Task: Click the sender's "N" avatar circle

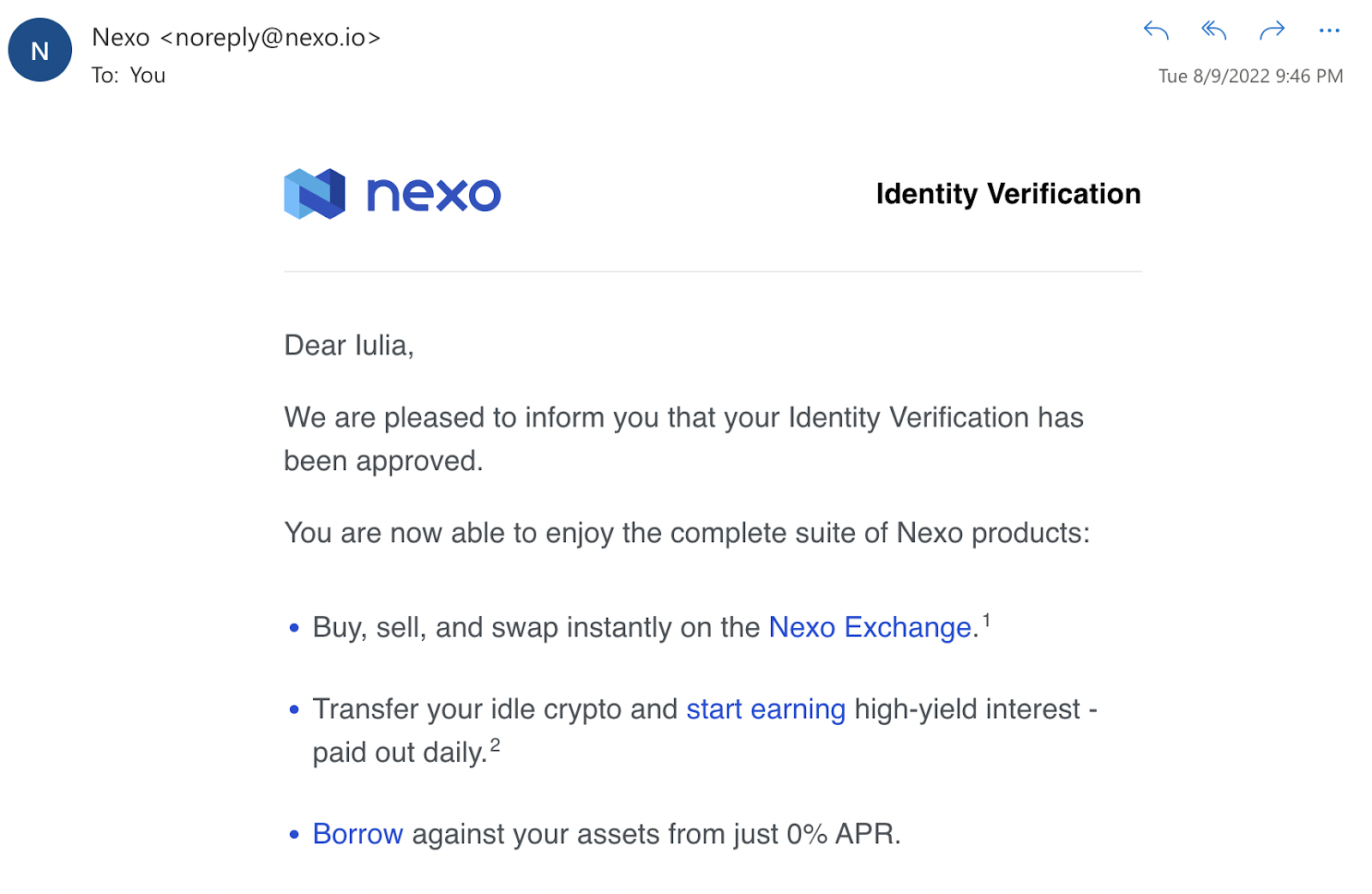Action: click(x=39, y=51)
